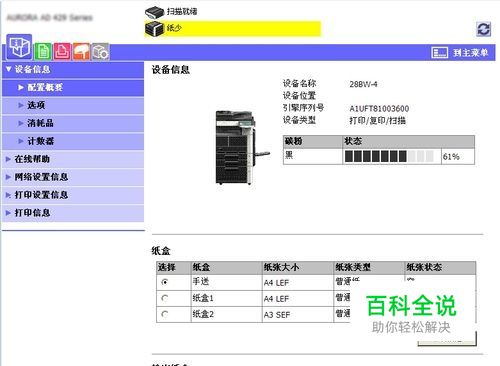Viewport: 500px width, 366px height.
Task: Click the copier device image
Action: tap(242, 147)
